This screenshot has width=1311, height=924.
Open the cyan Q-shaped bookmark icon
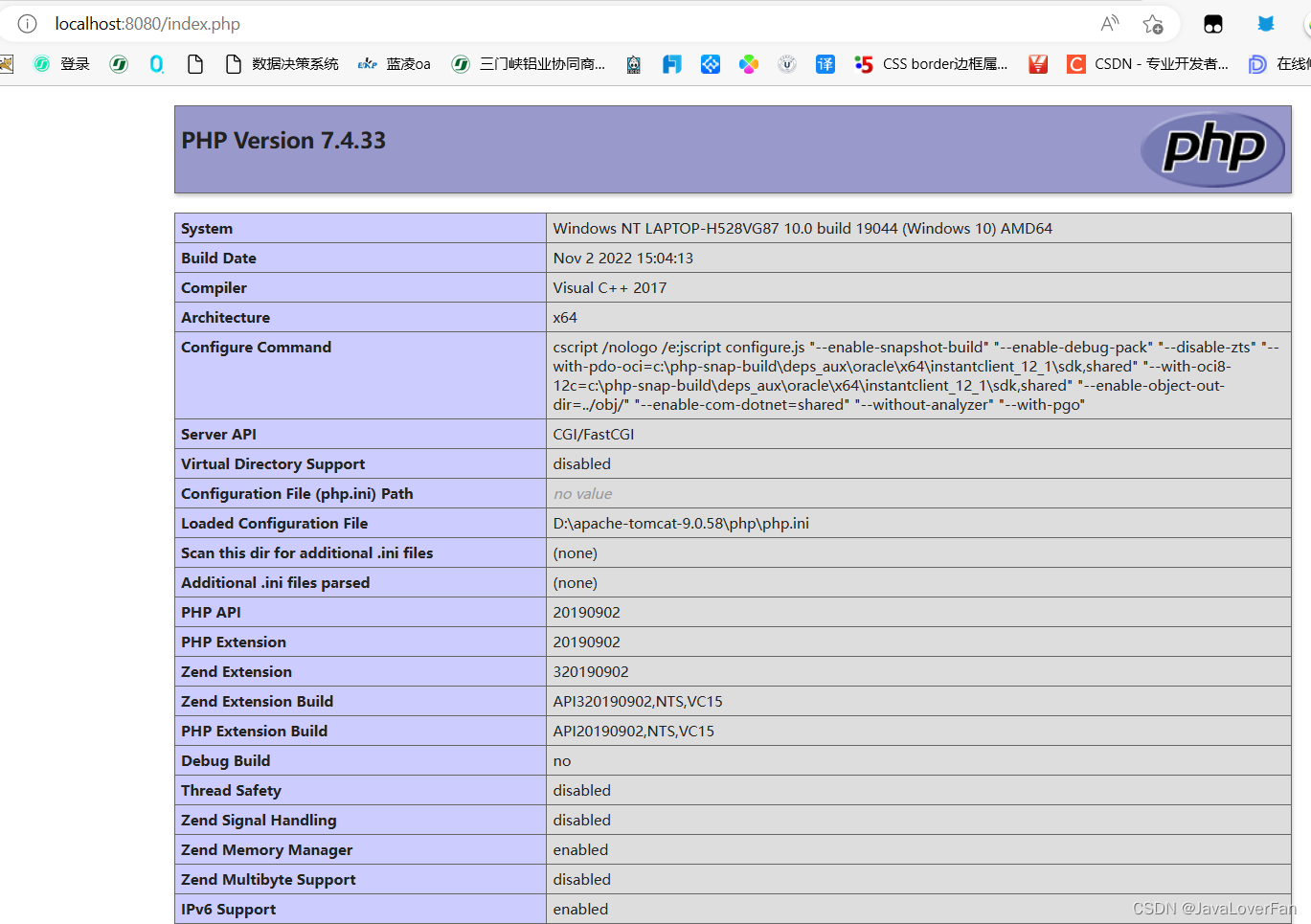(x=157, y=64)
